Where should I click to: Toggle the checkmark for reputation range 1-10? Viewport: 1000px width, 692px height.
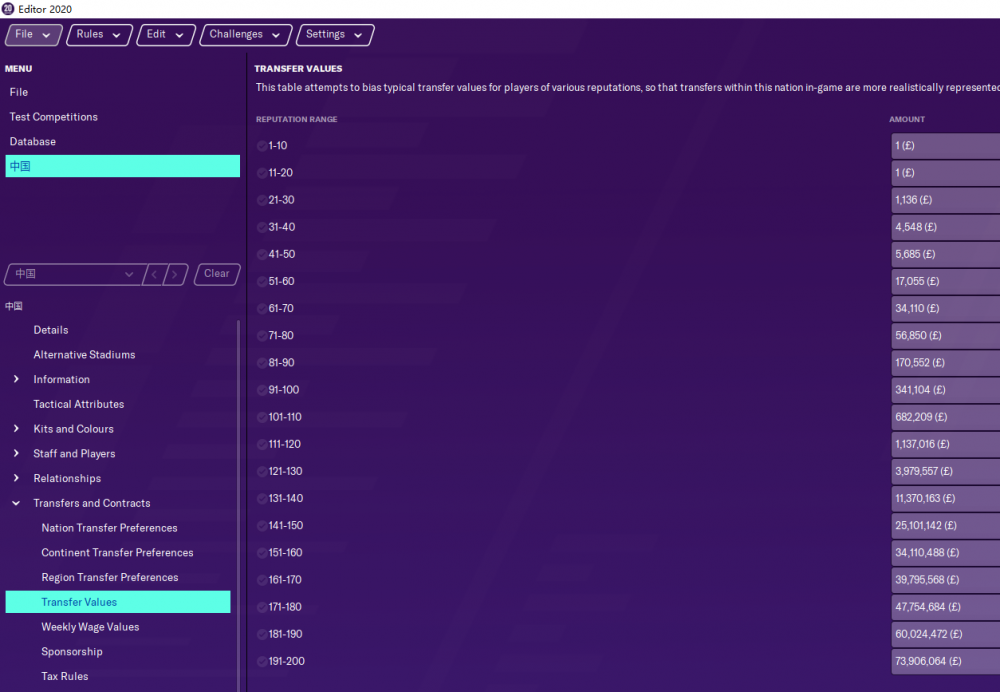[x=262, y=146]
